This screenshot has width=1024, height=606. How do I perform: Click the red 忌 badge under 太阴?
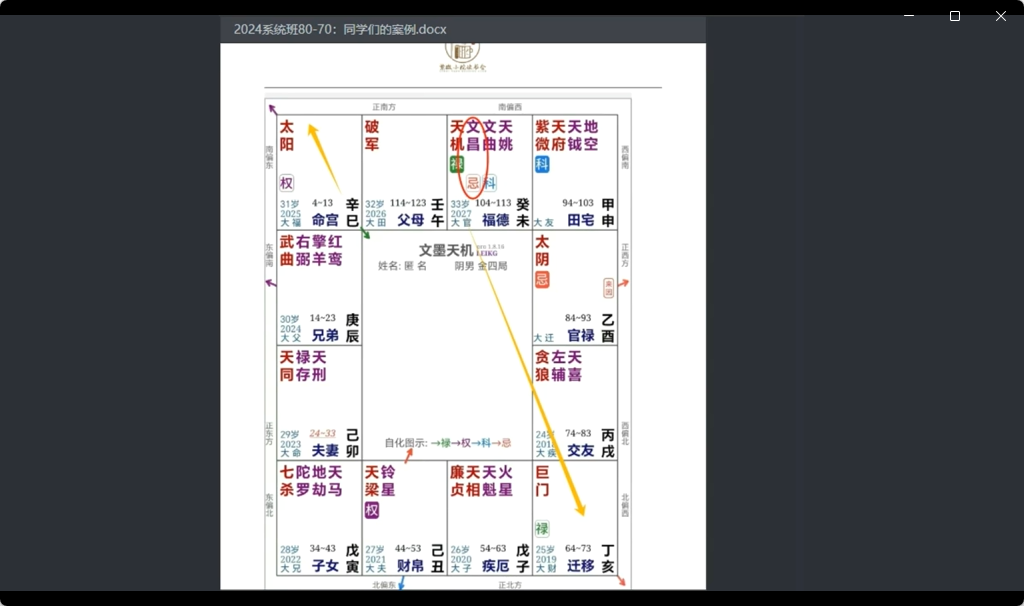point(542,279)
